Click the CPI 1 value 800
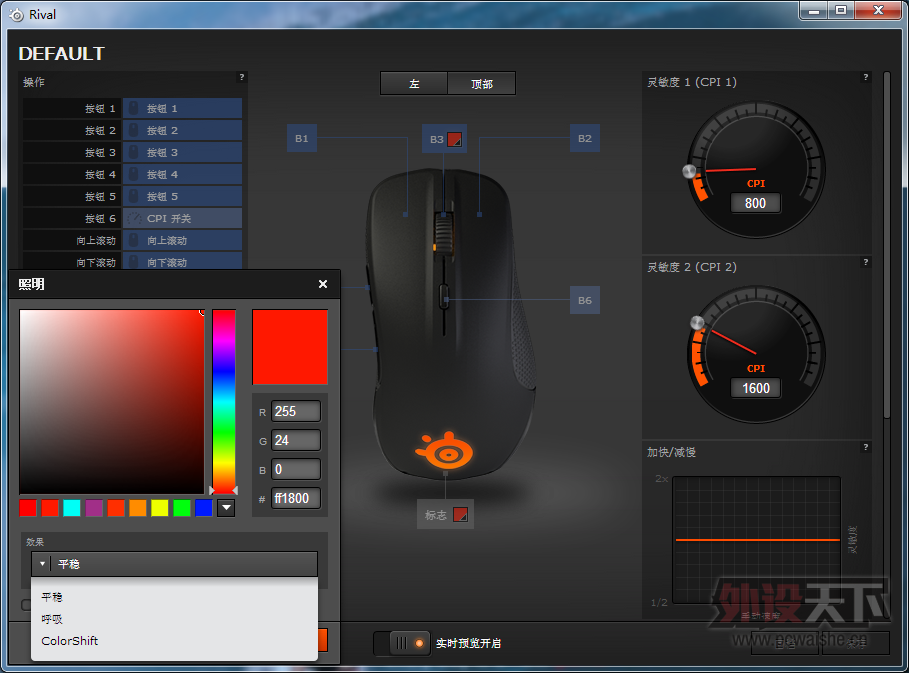The image size is (909, 673). (x=755, y=203)
